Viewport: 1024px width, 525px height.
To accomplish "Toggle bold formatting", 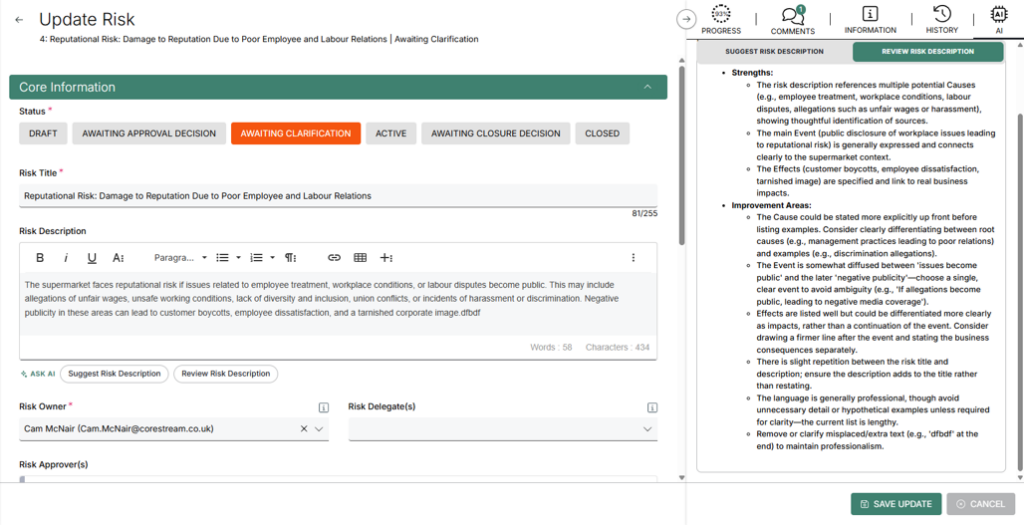I will 40,258.
